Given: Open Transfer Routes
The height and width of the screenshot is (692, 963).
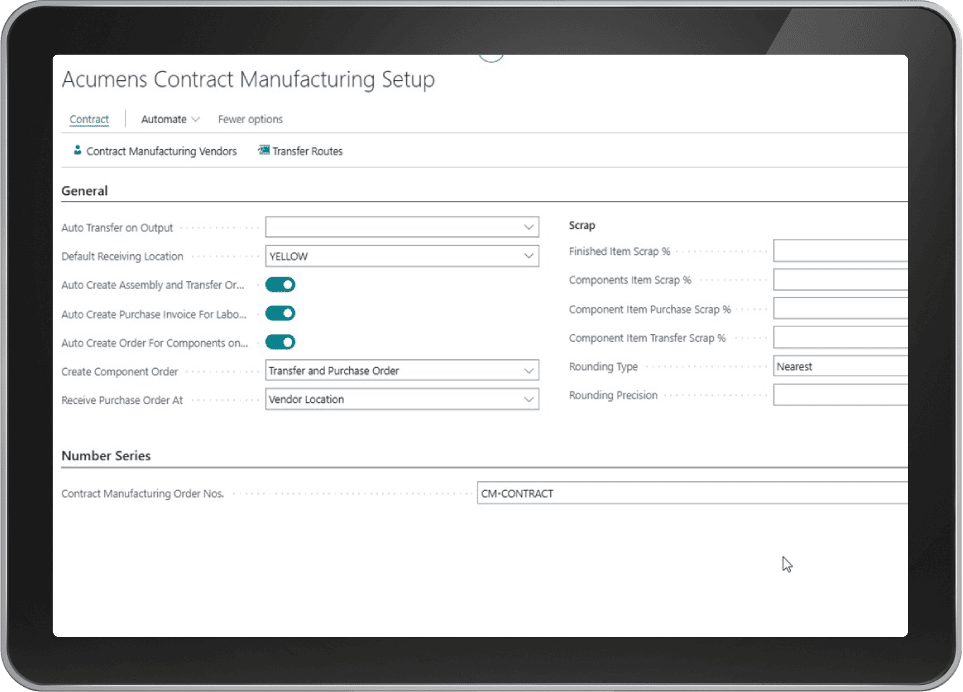Looking at the screenshot, I should (300, 151).
